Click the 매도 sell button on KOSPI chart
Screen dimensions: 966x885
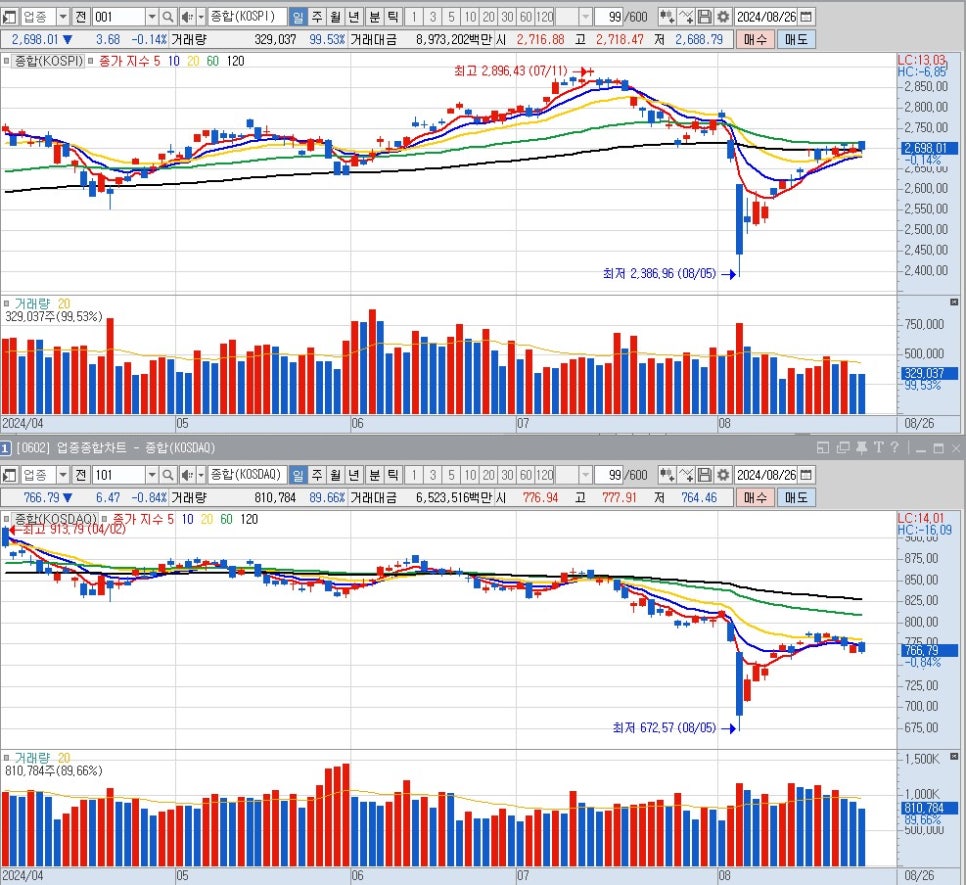796,39
